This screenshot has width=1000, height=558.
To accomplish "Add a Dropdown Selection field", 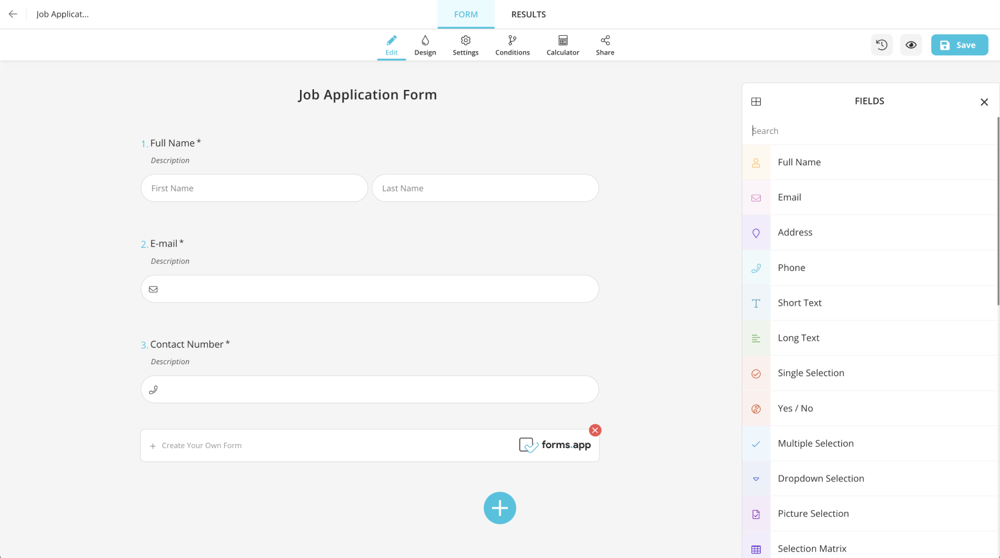I will point(820,478).
